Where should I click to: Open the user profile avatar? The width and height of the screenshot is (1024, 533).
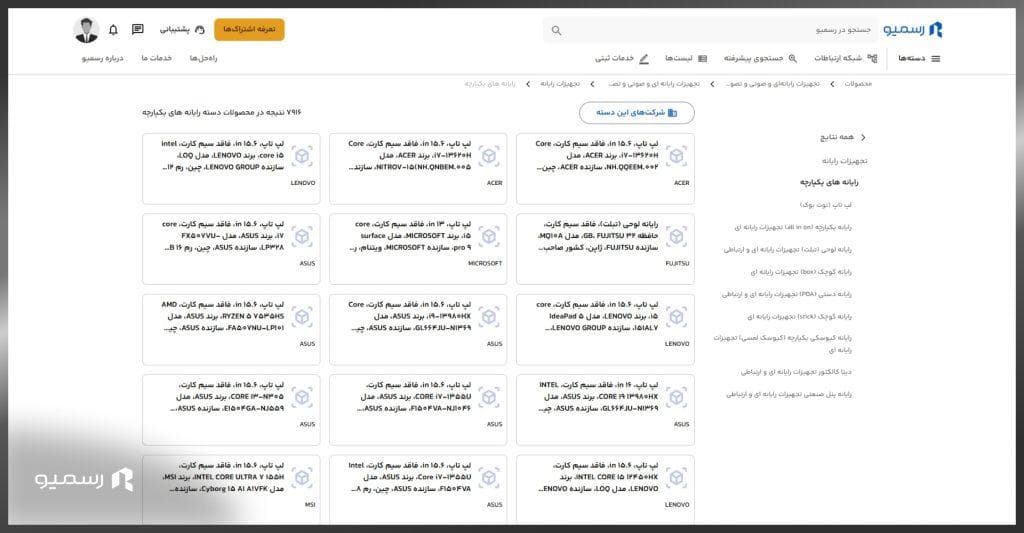click(x=86, y=30)
